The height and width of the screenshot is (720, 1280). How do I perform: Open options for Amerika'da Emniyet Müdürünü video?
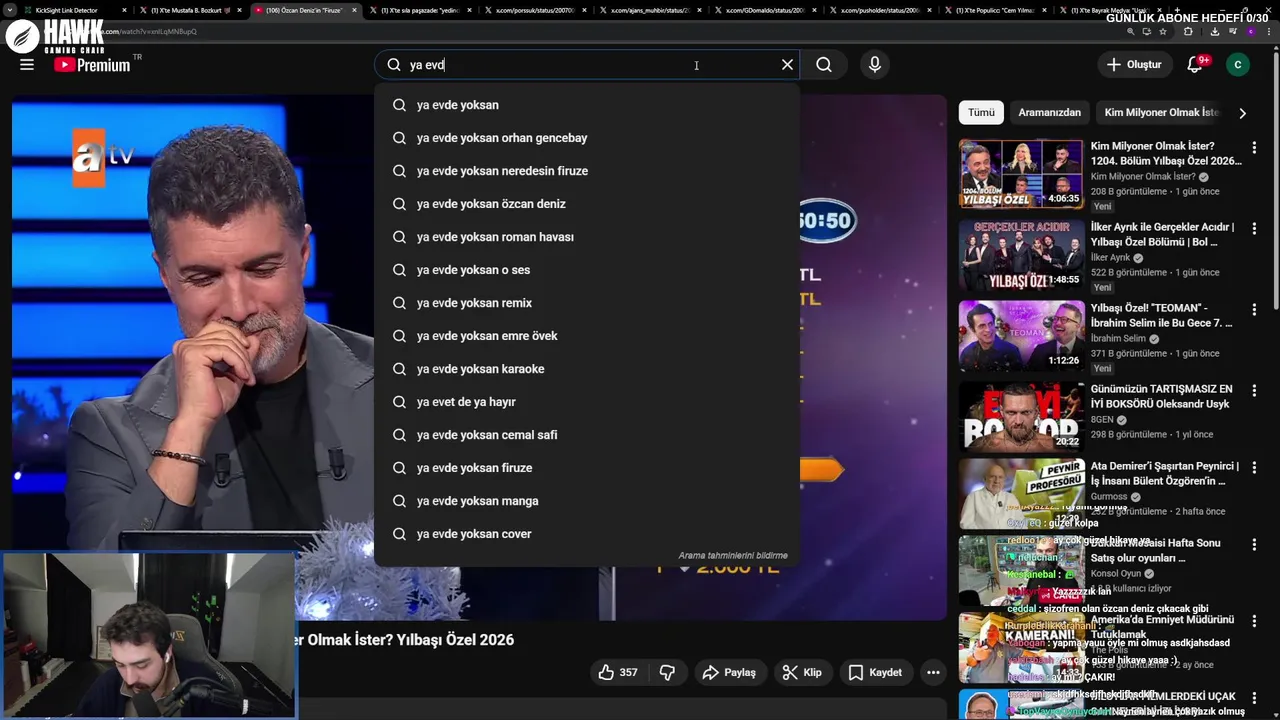1254,621
